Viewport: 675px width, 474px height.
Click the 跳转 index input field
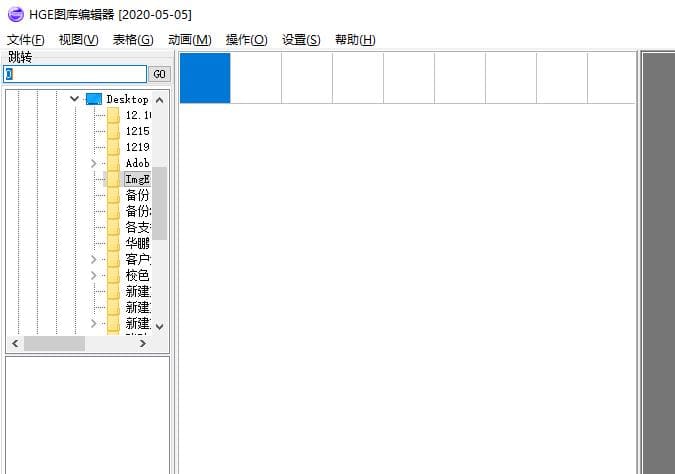point(75,74)
